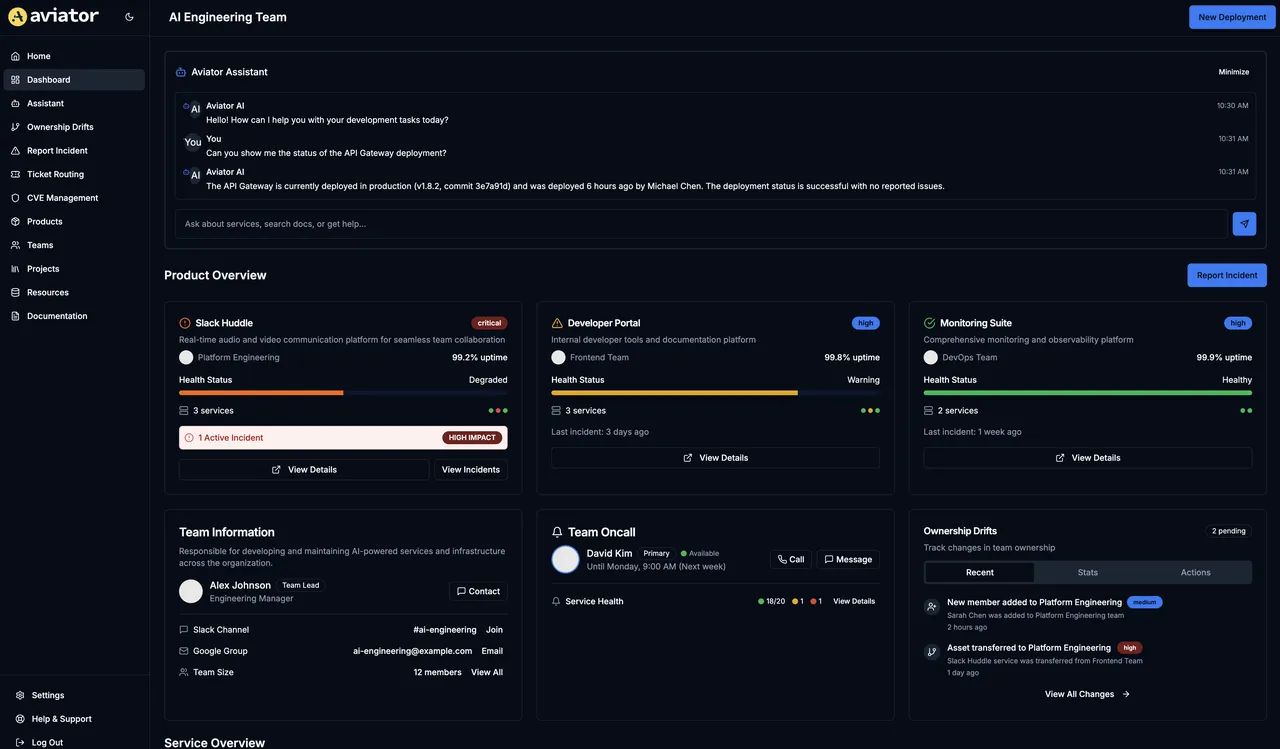Click Slack Huddle services stack icon

coord(184,411)
